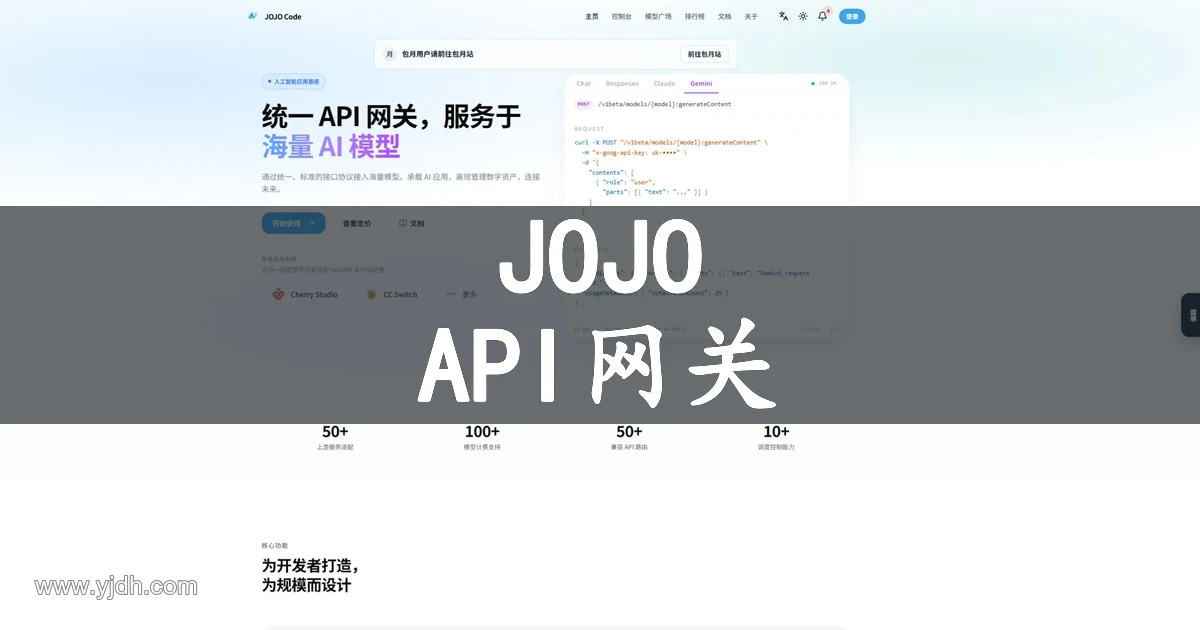
Task: Open the 排行榜 leaderboard page
Action: pos(695,16)
